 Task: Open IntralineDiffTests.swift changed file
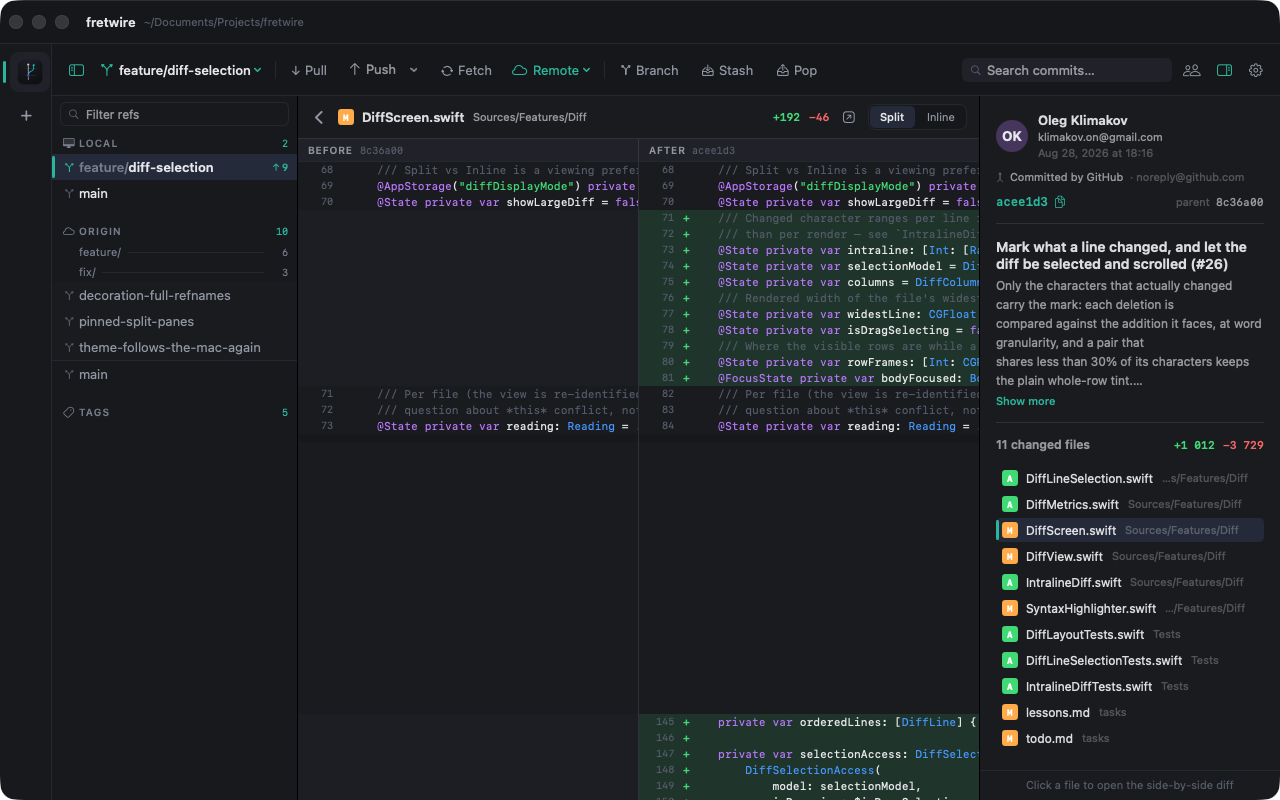1130,686
